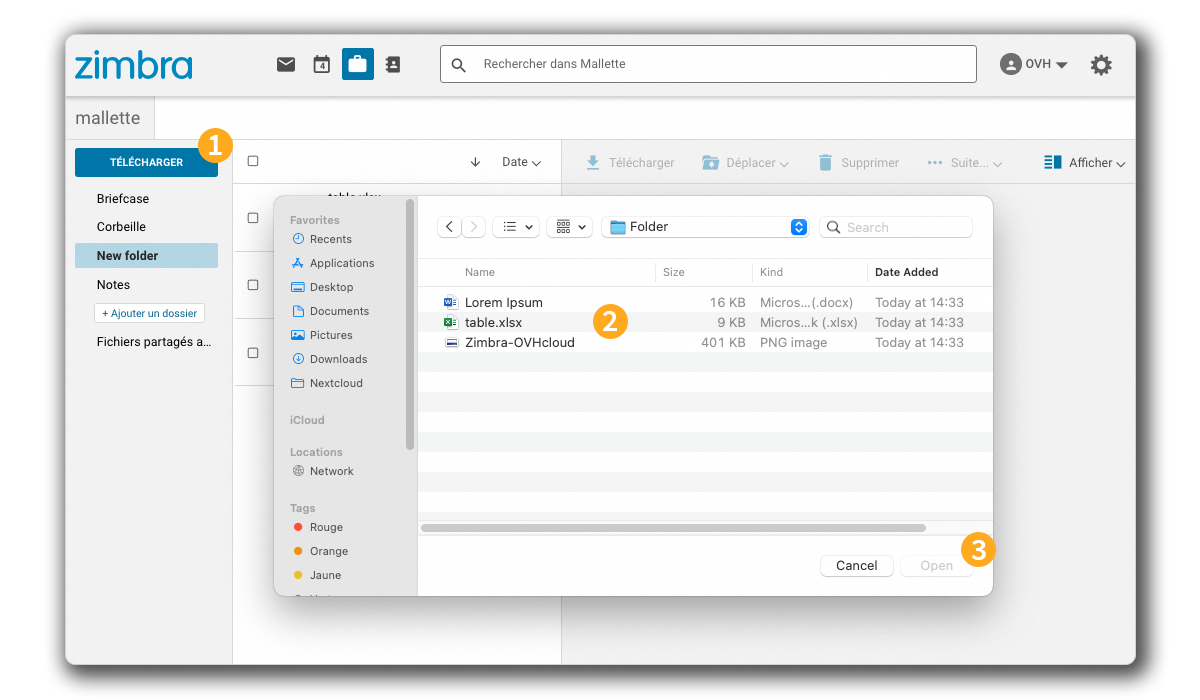Image resolution: width=1200 pixels, height=700 pixels.
Task: Select the Briefcase app icon
Action: pos(357,63)
